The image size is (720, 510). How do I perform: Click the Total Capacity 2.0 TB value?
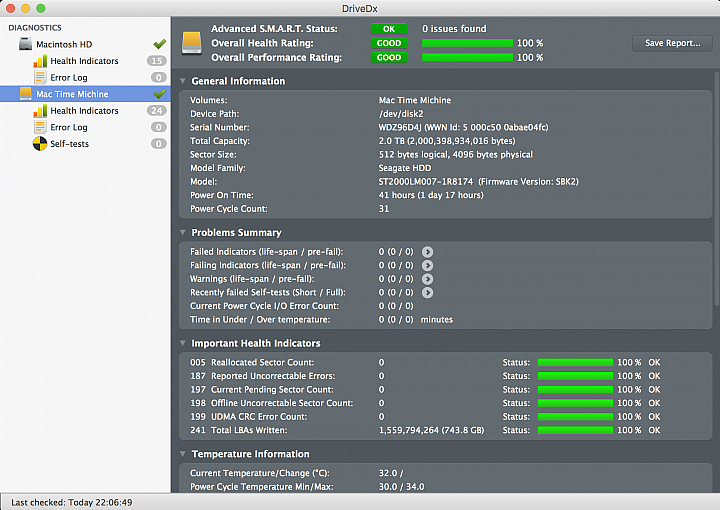tap(447, 141)
